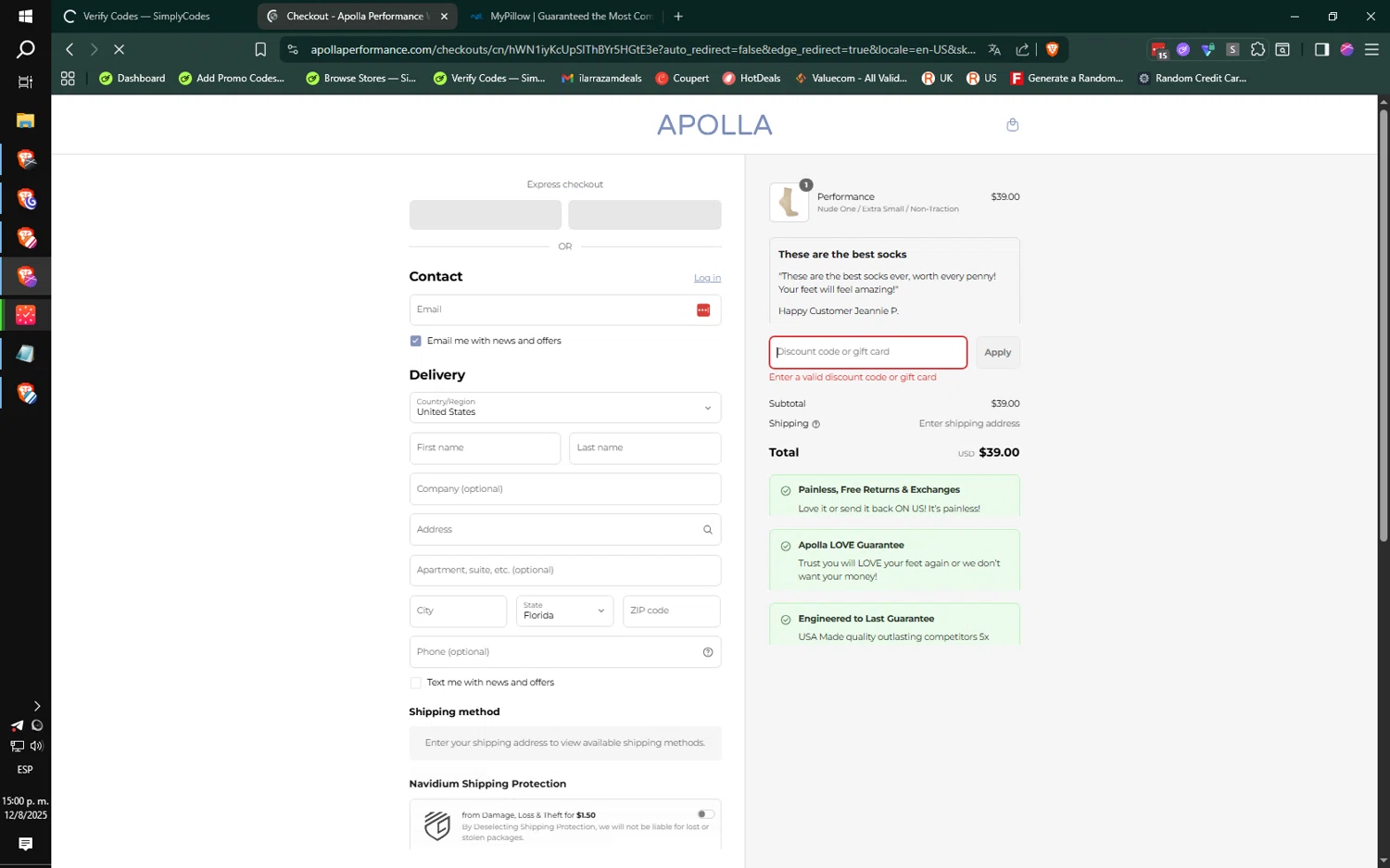Open the shopping bag cart icon
The image size is (1390, 868).
pyautogui.click(x=1012, y=125)
